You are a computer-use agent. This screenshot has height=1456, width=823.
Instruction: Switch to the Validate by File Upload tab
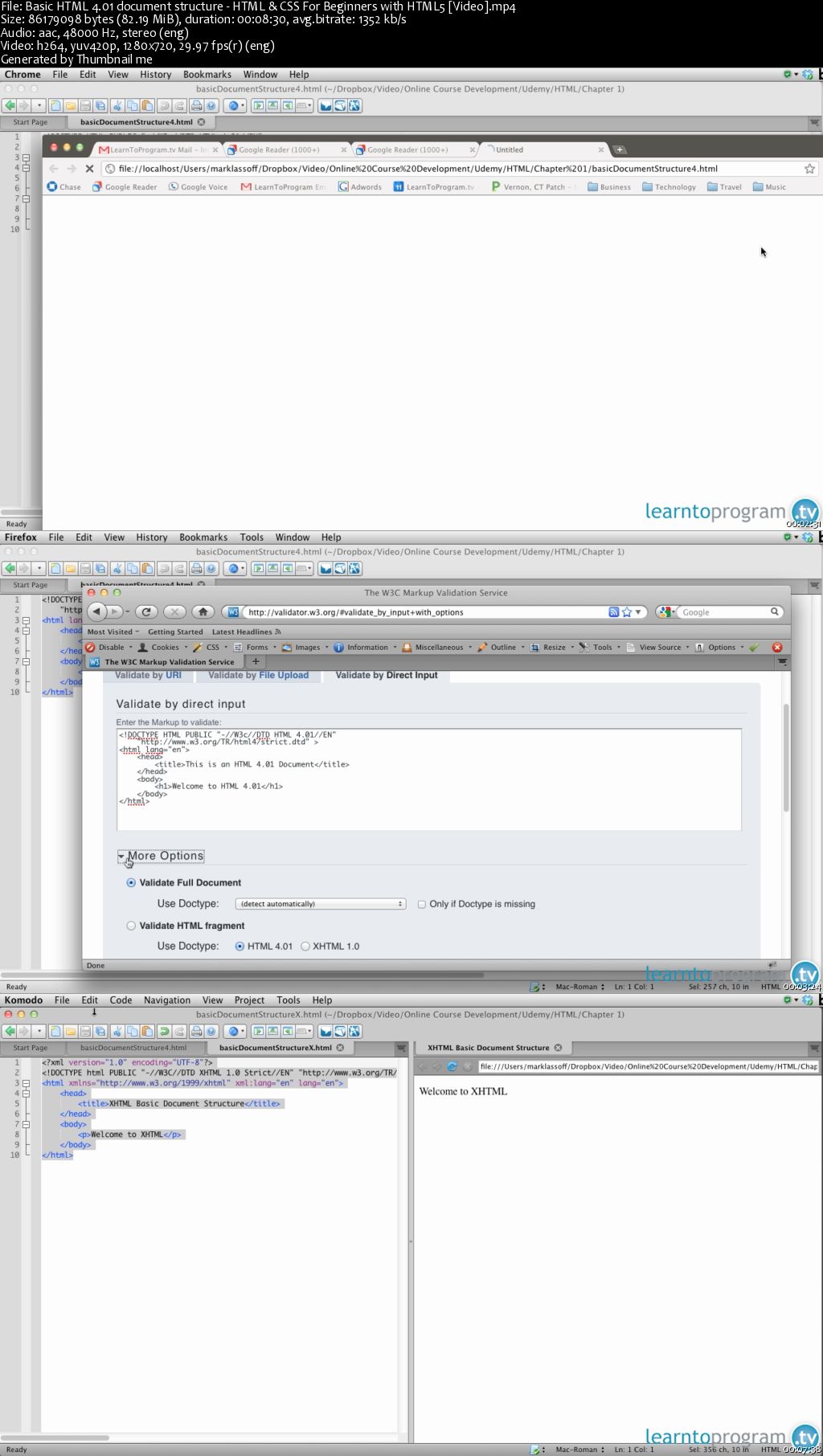258,675
